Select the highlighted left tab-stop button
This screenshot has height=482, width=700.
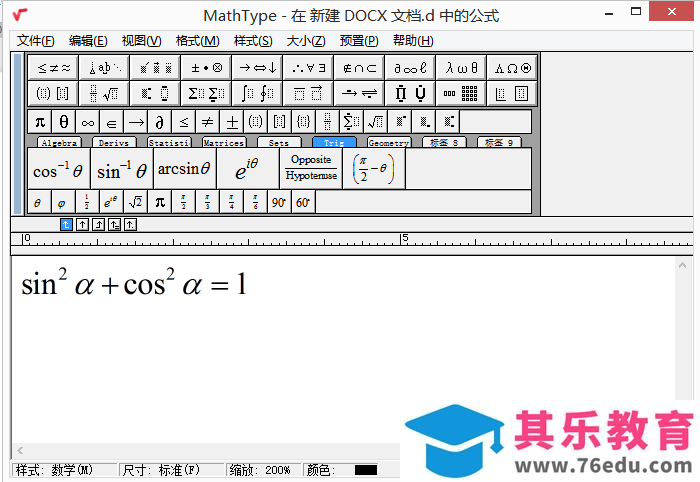pos(66,224)
